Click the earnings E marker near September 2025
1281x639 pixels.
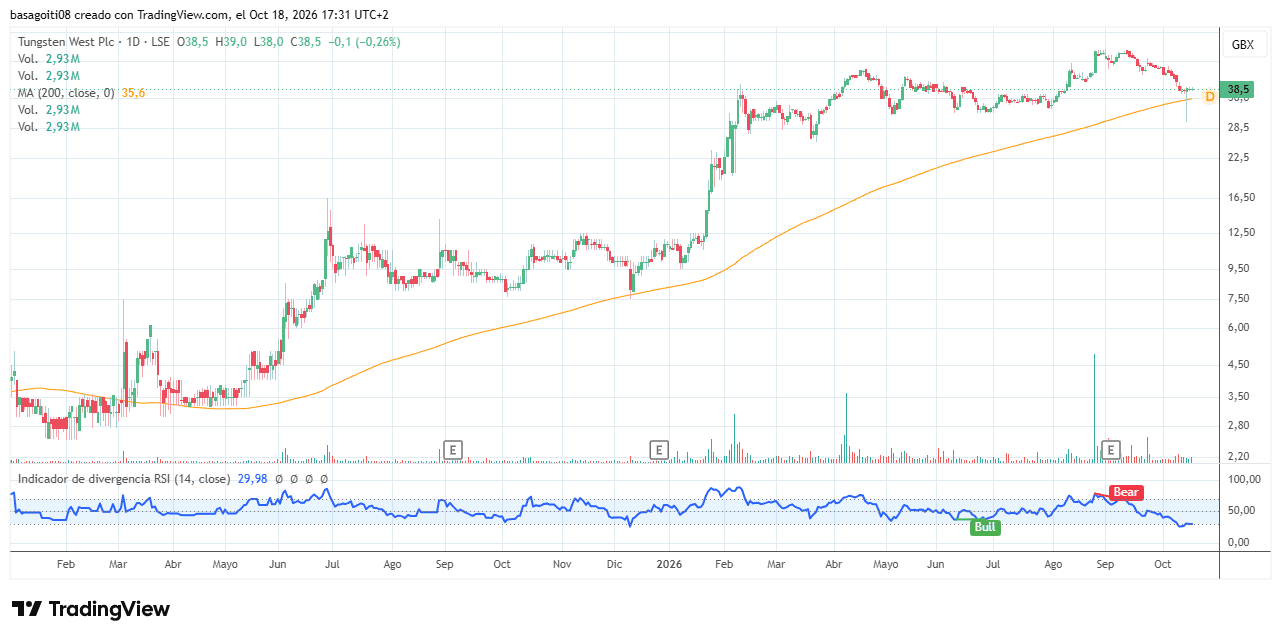(x=453, y=450)
